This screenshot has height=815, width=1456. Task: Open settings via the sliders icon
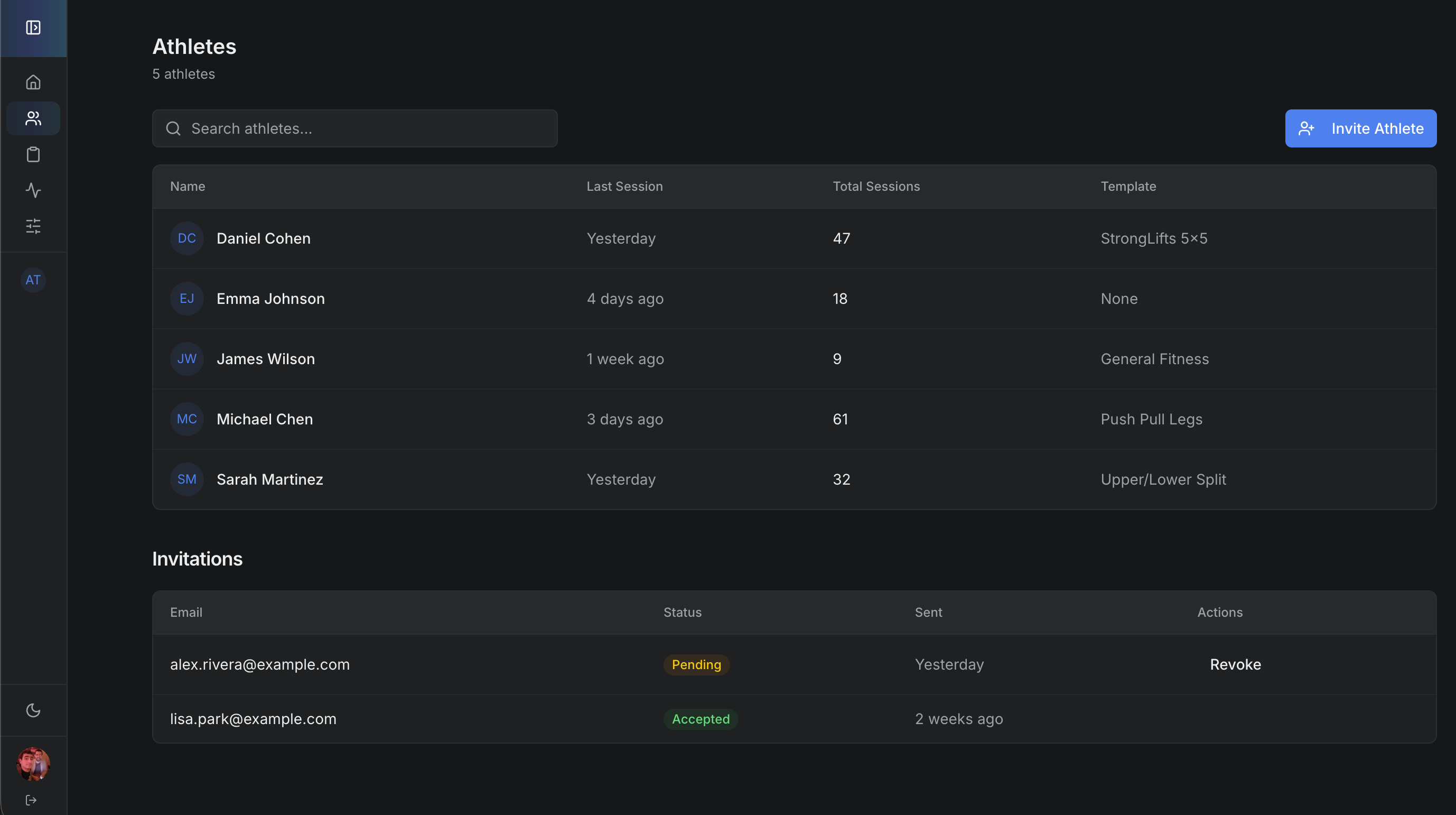[x=33, y=226]
